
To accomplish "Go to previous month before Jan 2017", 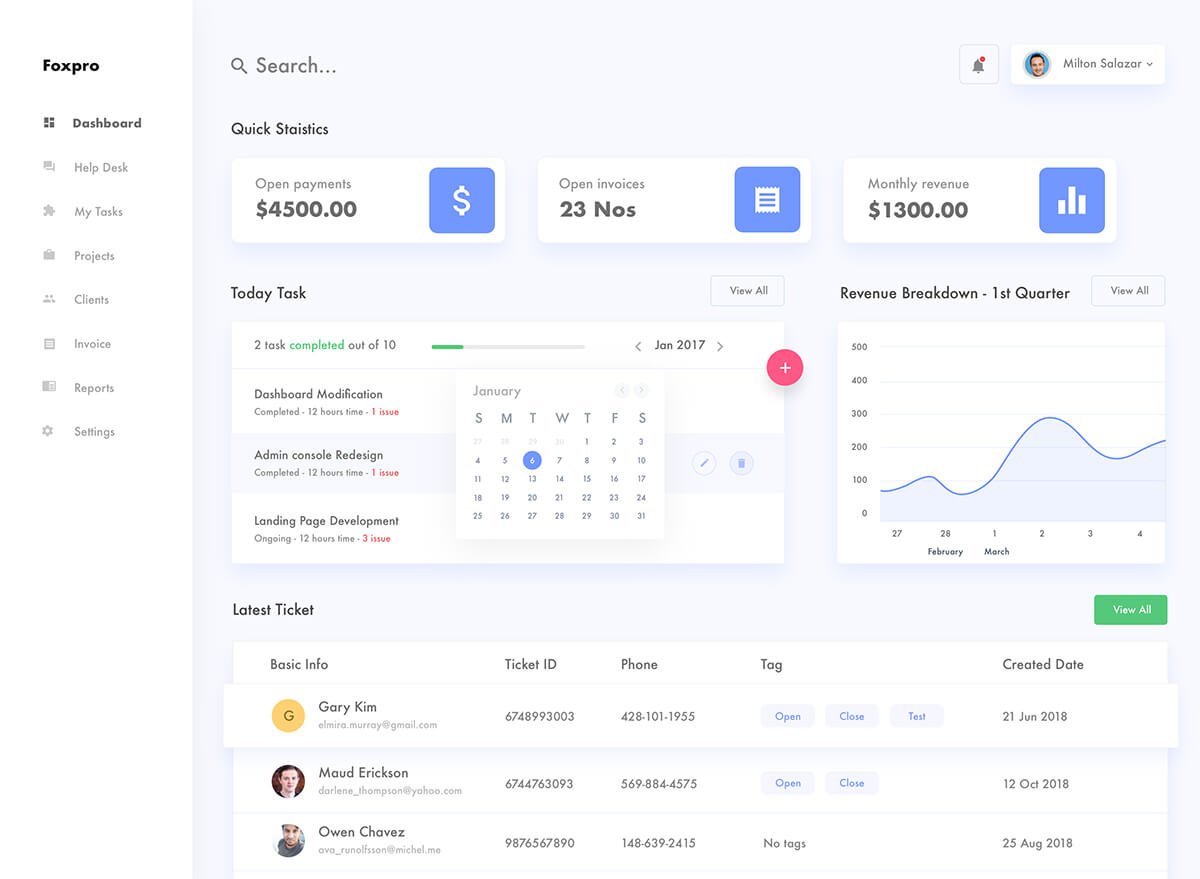I will [638, 346].
